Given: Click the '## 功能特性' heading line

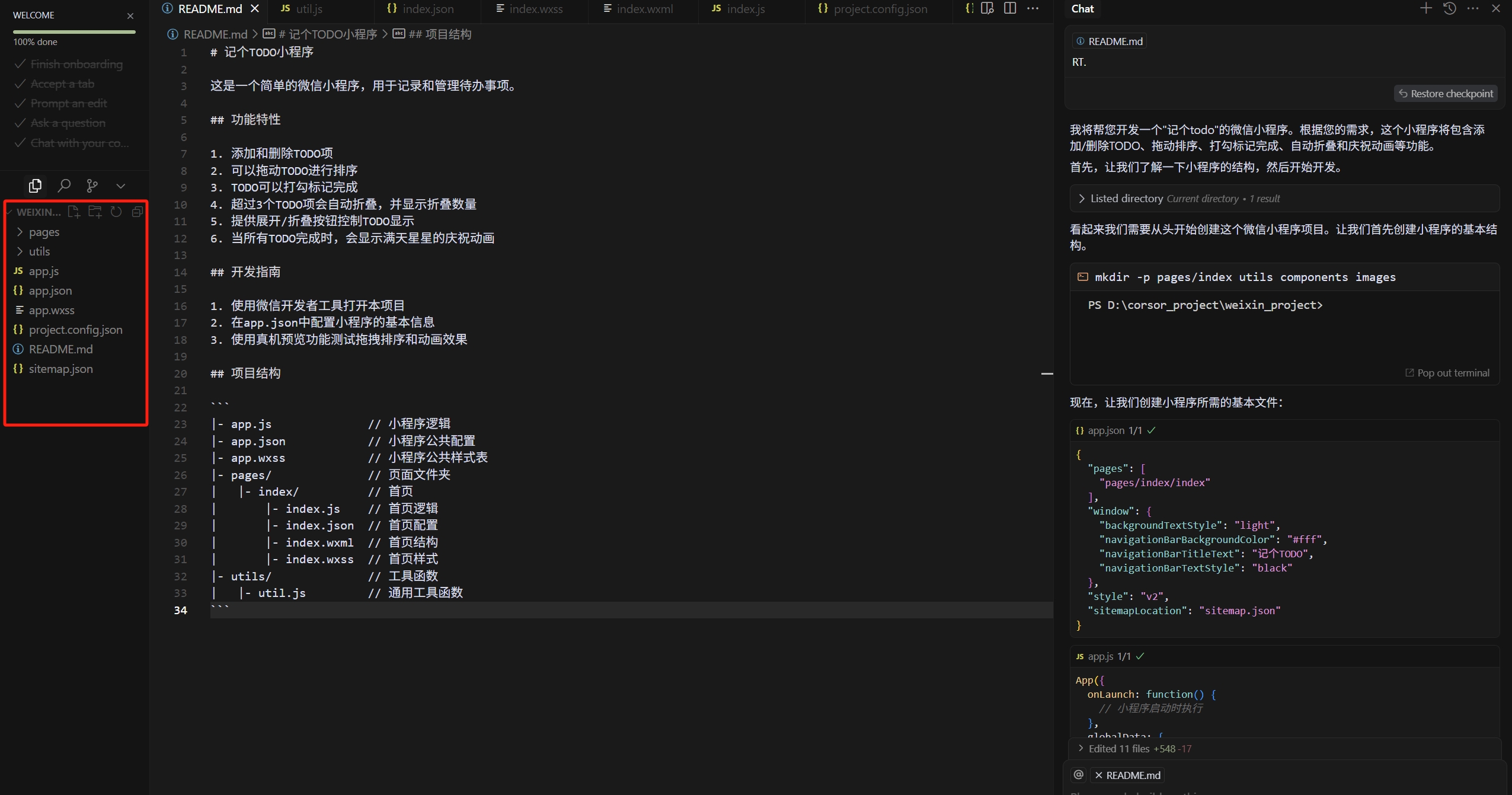Looking at the screenshot, I should tap(245, 120).
